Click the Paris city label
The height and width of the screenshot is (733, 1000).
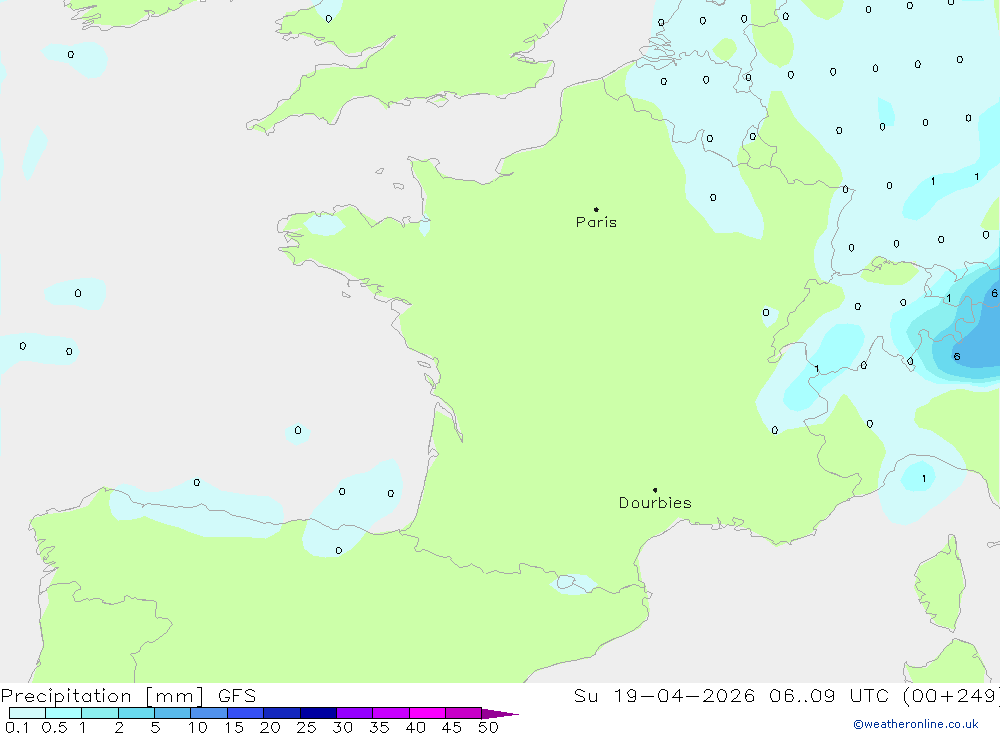click(596, 222)
